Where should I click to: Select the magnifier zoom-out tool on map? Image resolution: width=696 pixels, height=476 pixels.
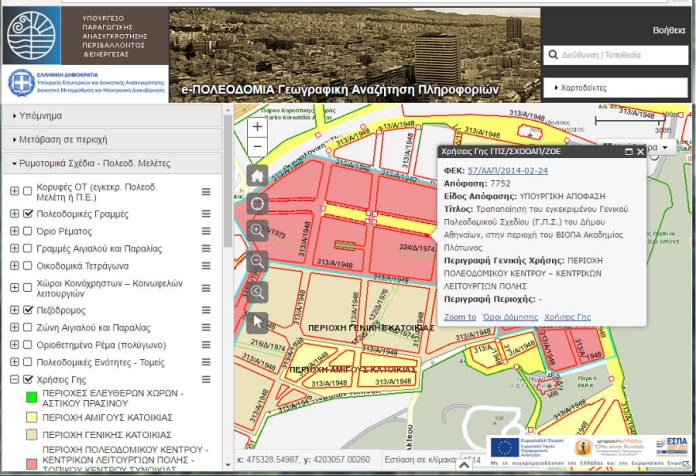[x=258, y=261]
